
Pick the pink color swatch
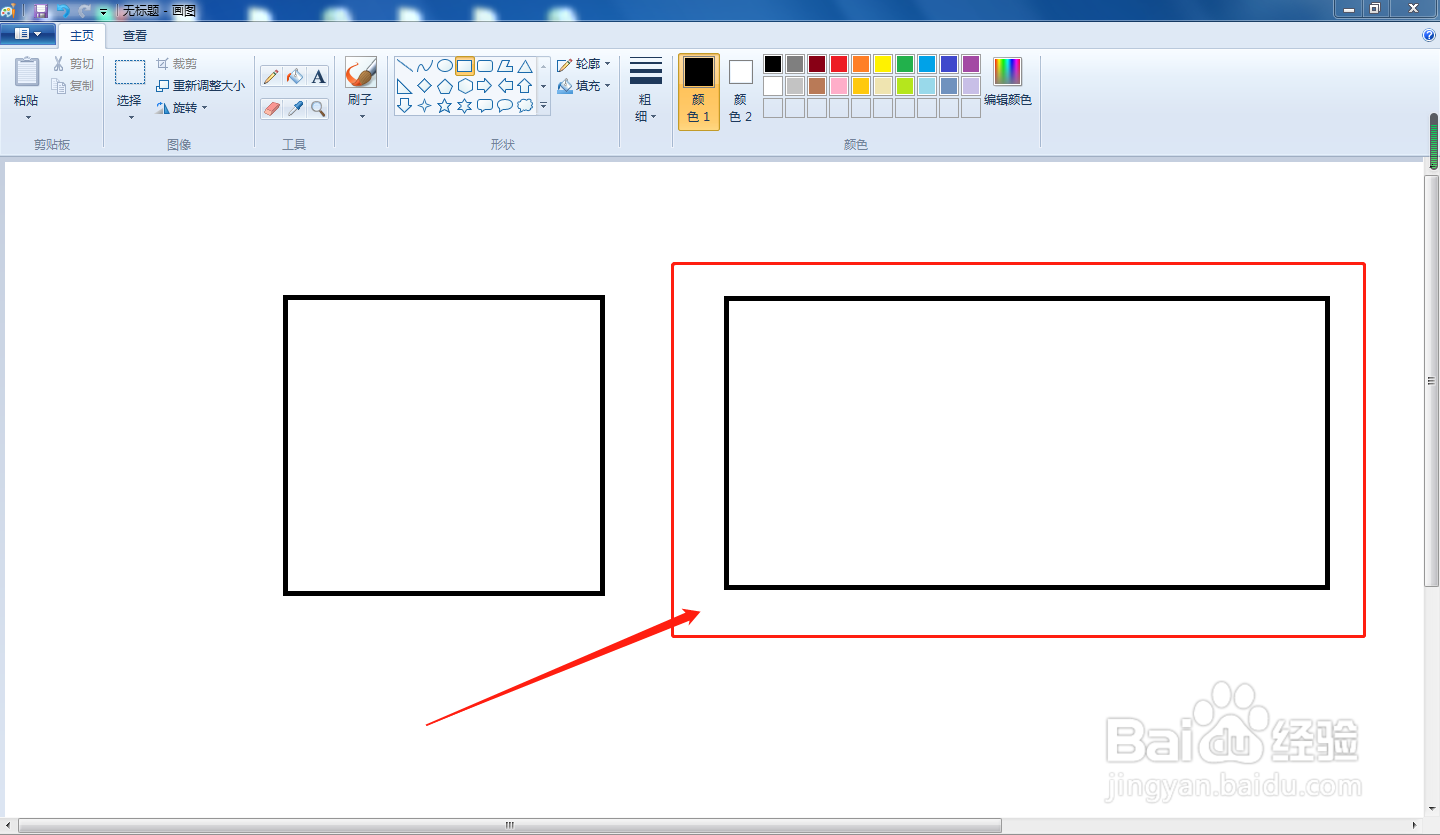[x=839, y=86]
